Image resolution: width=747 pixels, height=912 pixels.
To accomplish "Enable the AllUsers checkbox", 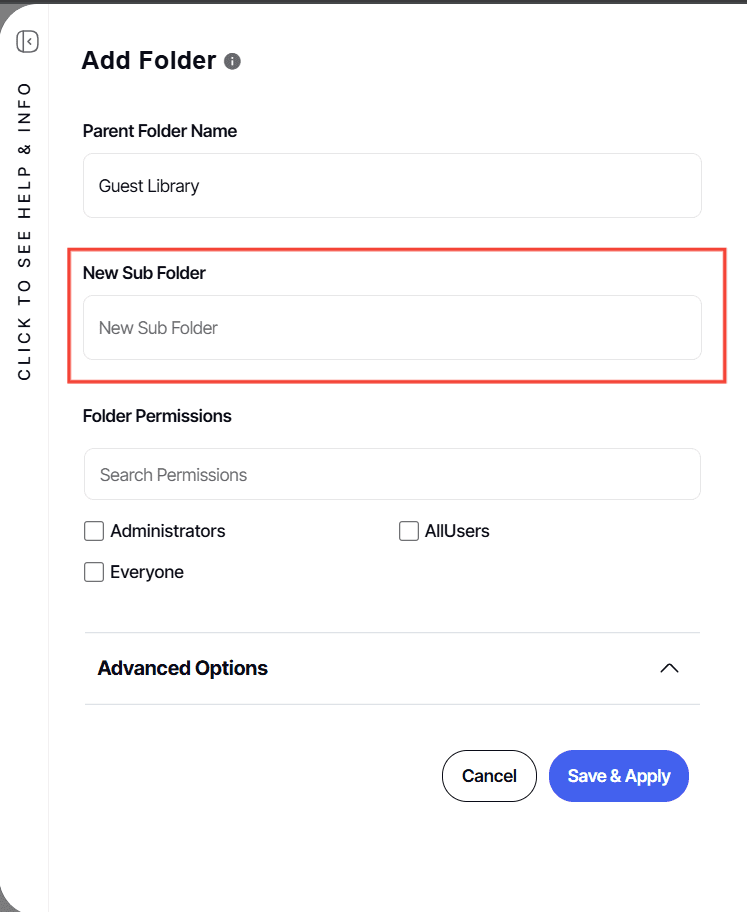I will (x=408, y=531).
